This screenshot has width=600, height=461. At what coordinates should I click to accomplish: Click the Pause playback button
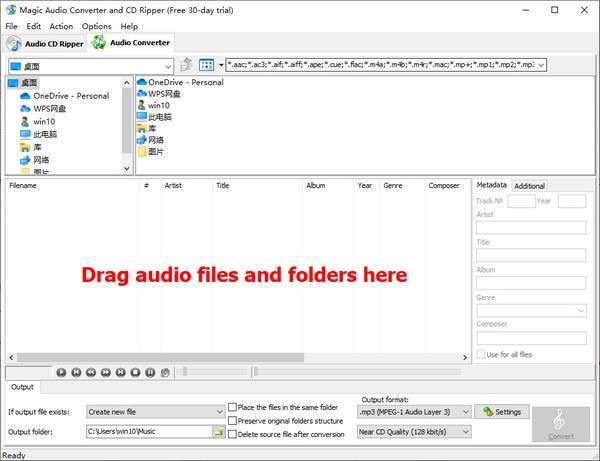(151, 372)
